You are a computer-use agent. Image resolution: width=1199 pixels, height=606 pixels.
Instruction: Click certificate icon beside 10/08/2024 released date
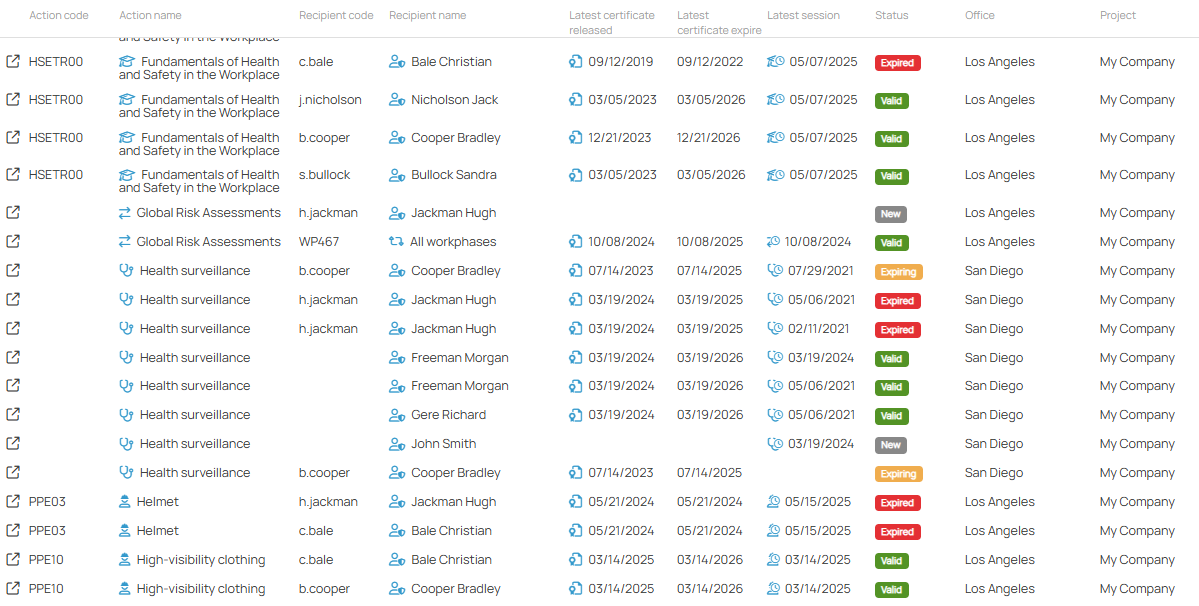[x=577, y=241]
